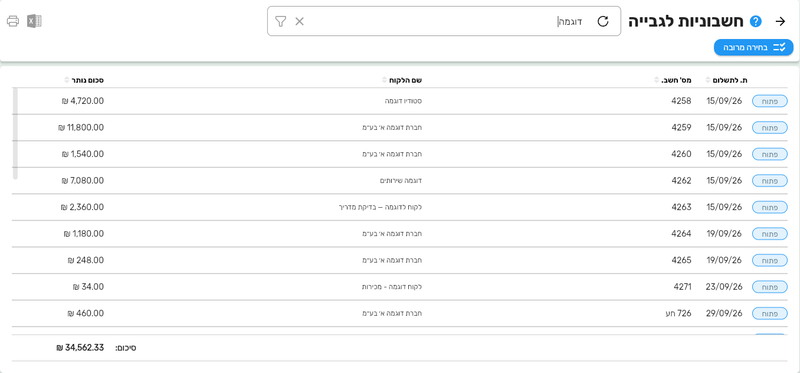Select customer לקוח לדוגמה — בדיקת מדריך row
This screenshot has height=373, width=800.
[399, 207]
